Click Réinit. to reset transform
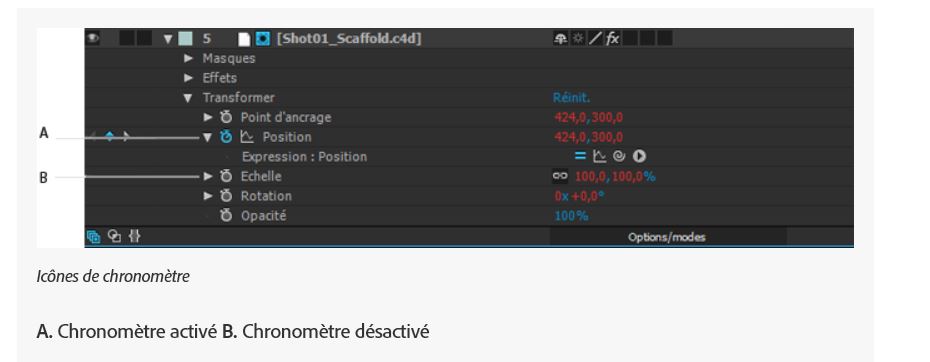The image size is (930, 362). point(571,98)
